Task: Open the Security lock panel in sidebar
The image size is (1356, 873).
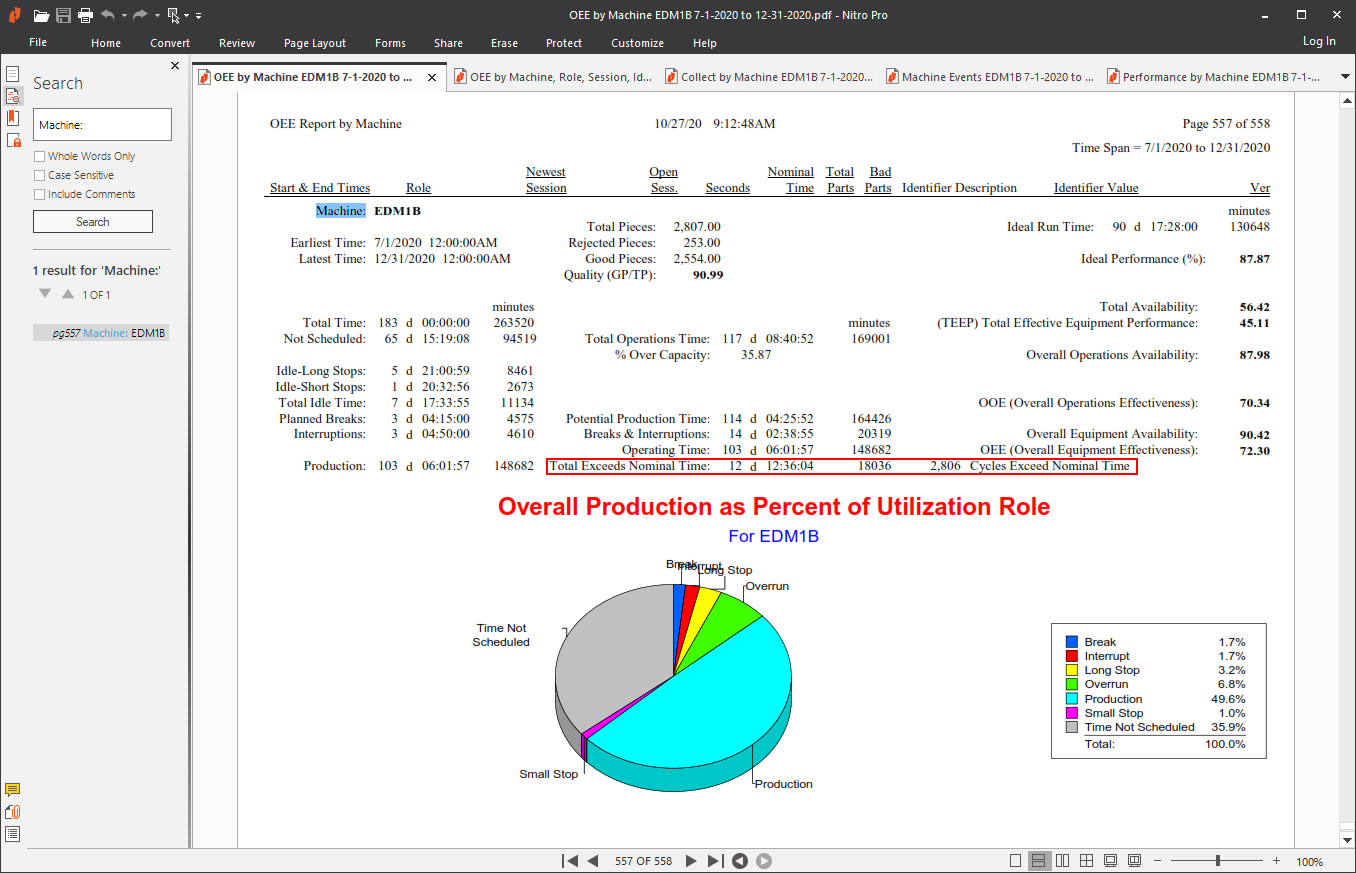Action: coord(13,140)
